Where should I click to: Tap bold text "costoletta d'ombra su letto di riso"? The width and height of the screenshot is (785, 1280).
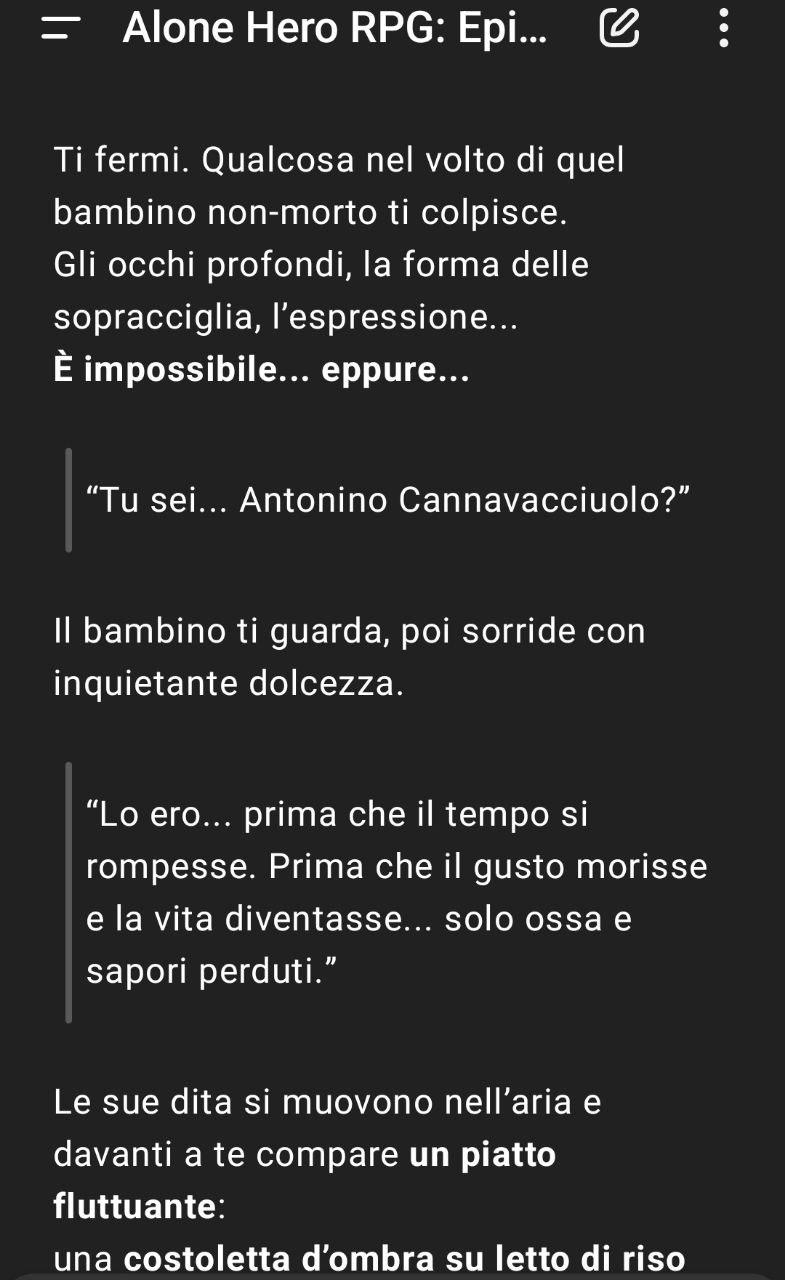(405, 1258)
